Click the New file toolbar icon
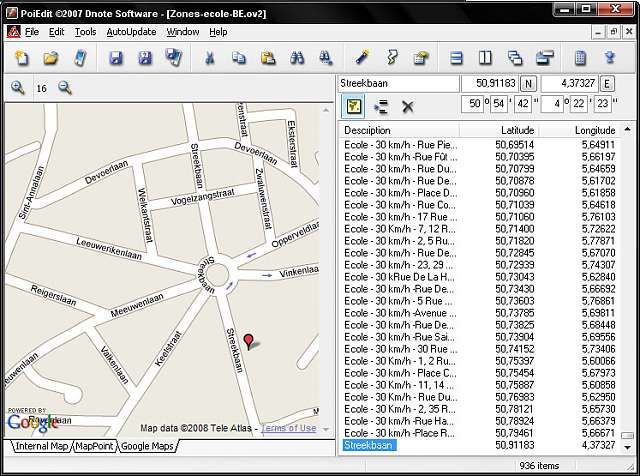Image resolution: width=640 pixels, height=476 pixels. (x=21, y=58)
